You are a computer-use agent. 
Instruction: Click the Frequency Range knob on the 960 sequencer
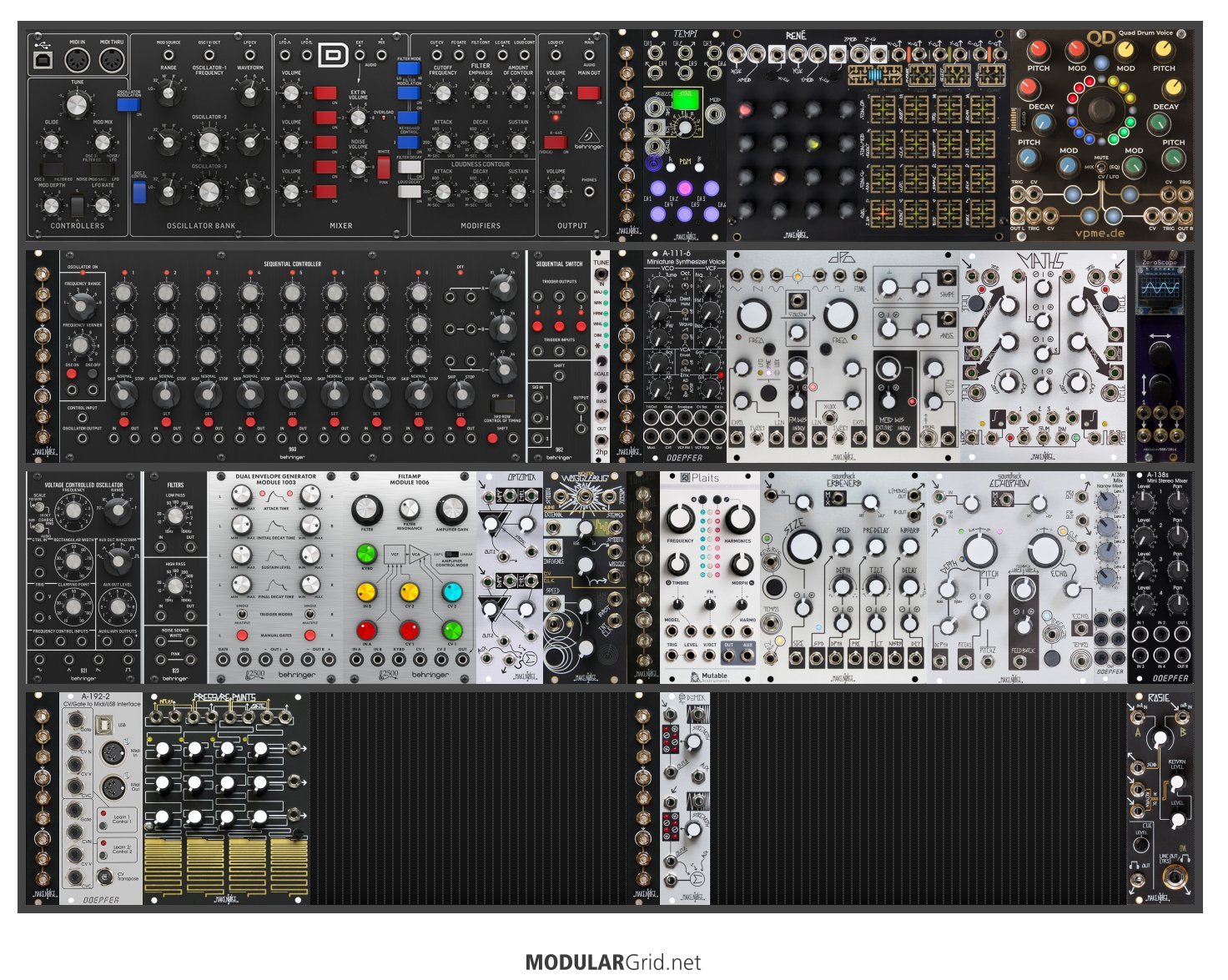point(81,306)
